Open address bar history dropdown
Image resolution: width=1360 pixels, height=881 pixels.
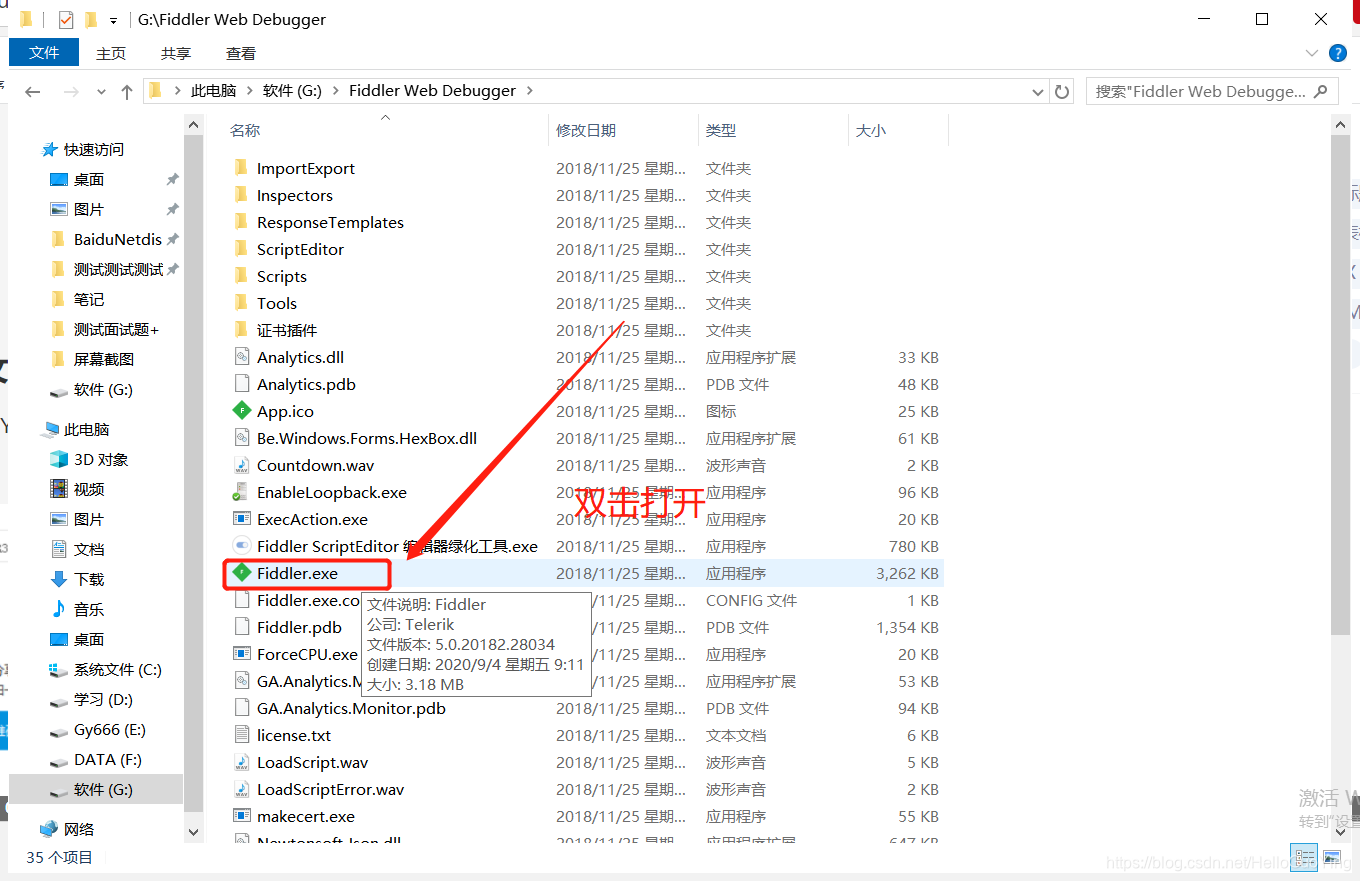pos(1038,91)
